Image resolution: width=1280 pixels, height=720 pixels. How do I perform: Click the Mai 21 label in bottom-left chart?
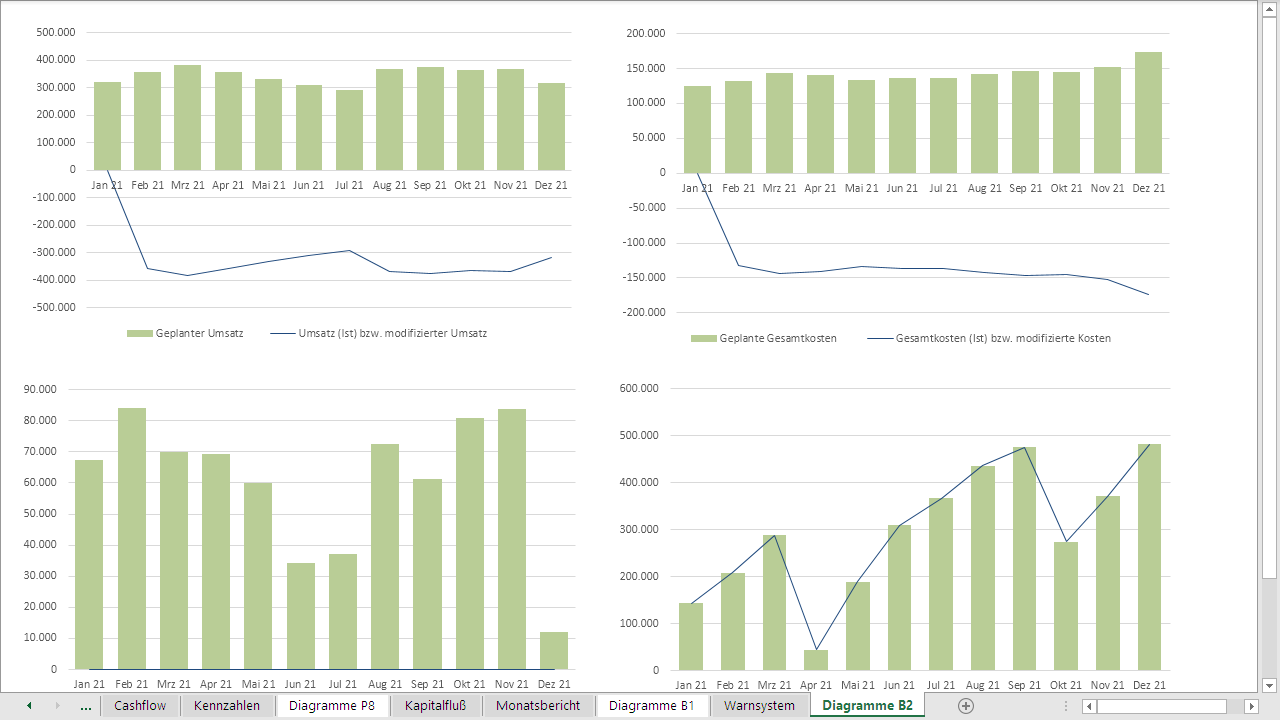(258, 684)
